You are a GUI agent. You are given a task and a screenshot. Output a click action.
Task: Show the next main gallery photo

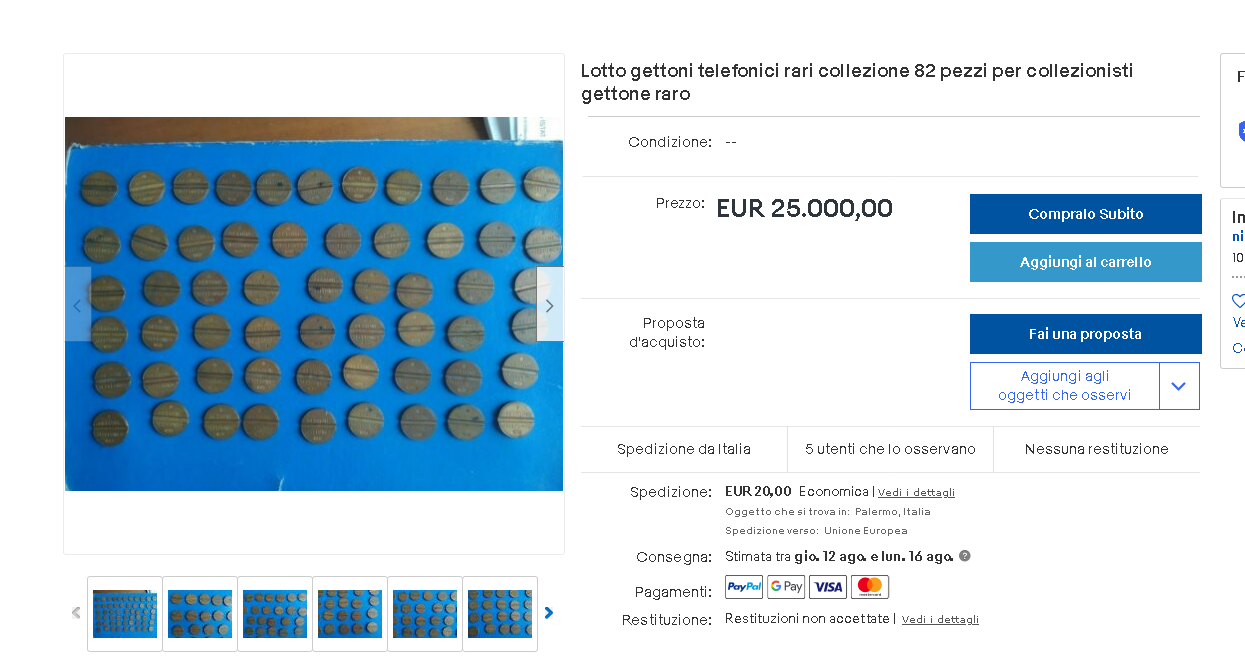point(549,304)
